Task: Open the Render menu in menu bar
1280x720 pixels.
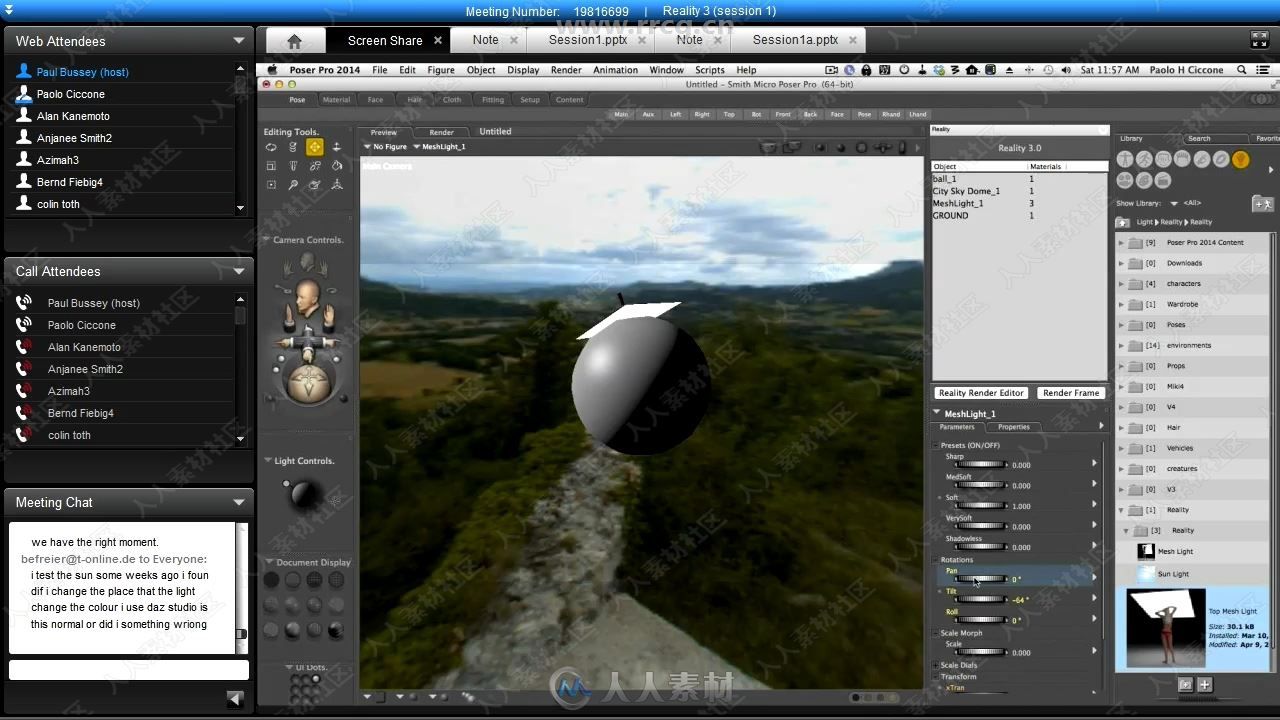Action: pyautogui.click(x=566, y=70)
